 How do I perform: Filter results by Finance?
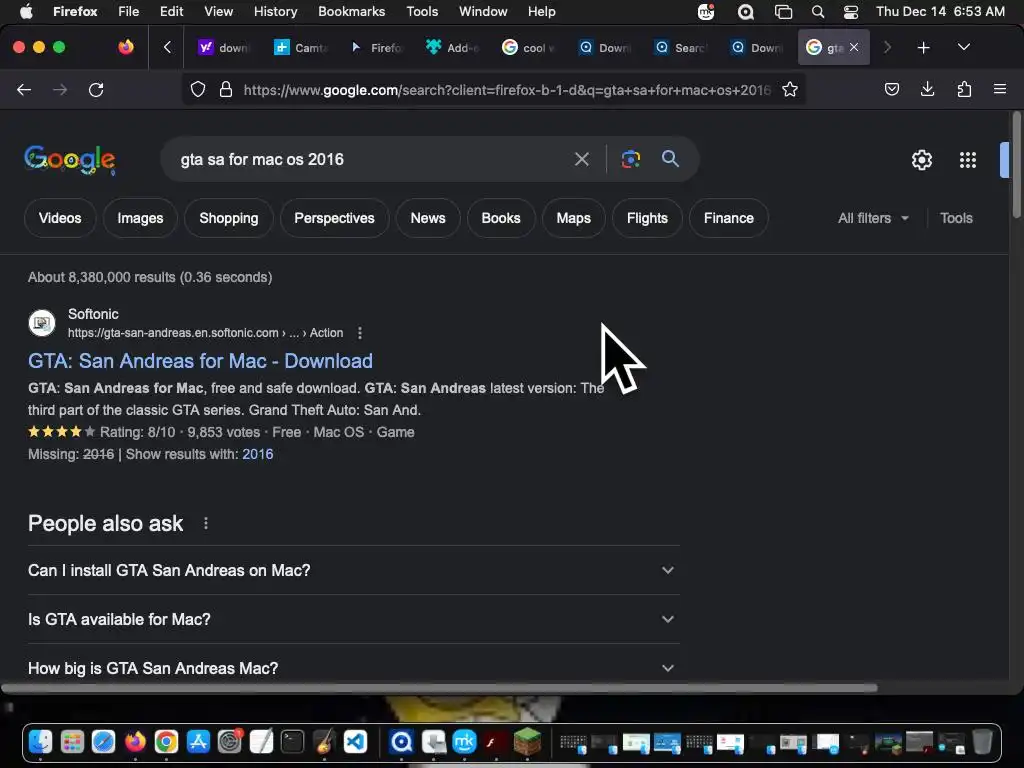tap(729, 218)
